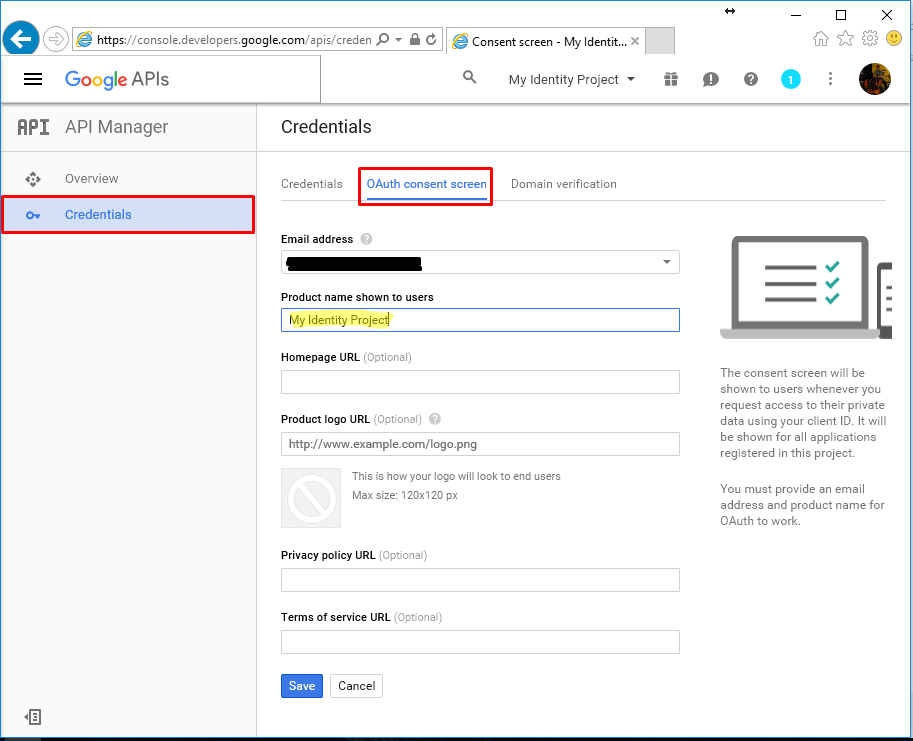
Task: Click the search icon in Google APIs header
Action: click(469, 77)
